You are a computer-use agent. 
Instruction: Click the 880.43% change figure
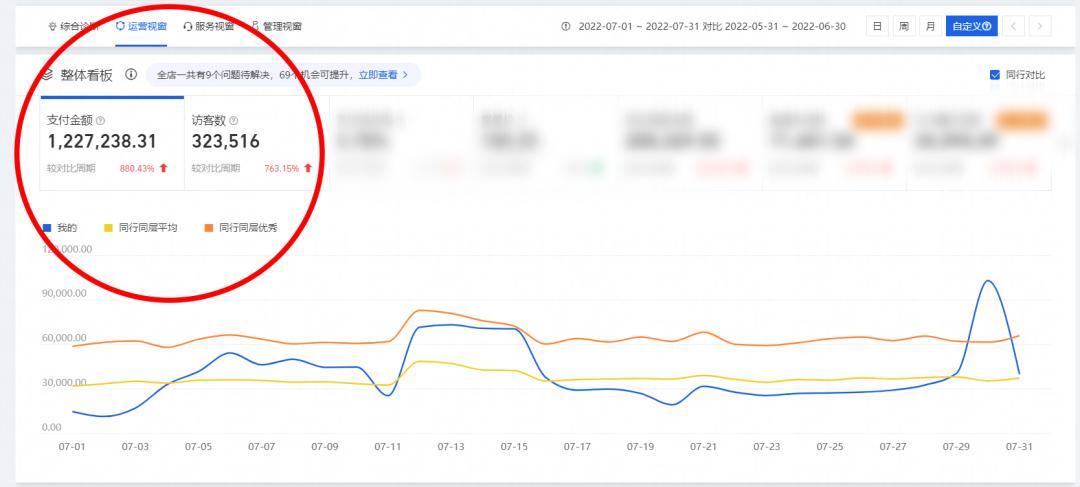click(x=137, y=168)
